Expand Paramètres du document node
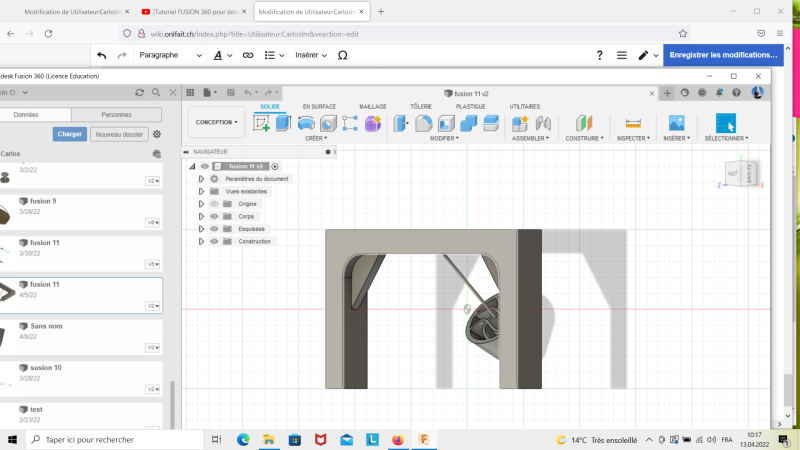The image size is (800, 450). (201, 179)
